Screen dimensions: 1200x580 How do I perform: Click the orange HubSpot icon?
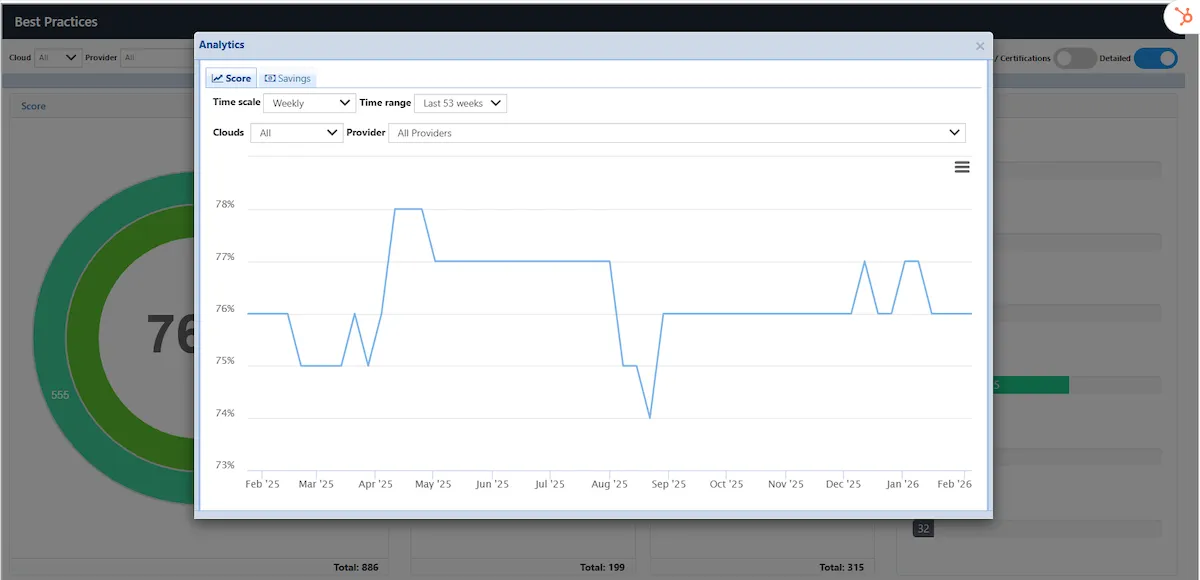[x=1180, y=16]
